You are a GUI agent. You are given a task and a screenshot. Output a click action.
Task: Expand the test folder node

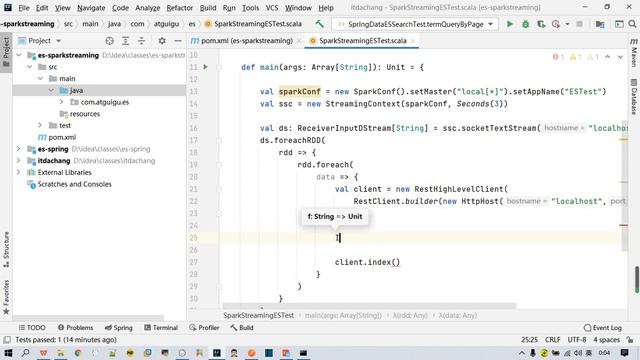point(40,125)
